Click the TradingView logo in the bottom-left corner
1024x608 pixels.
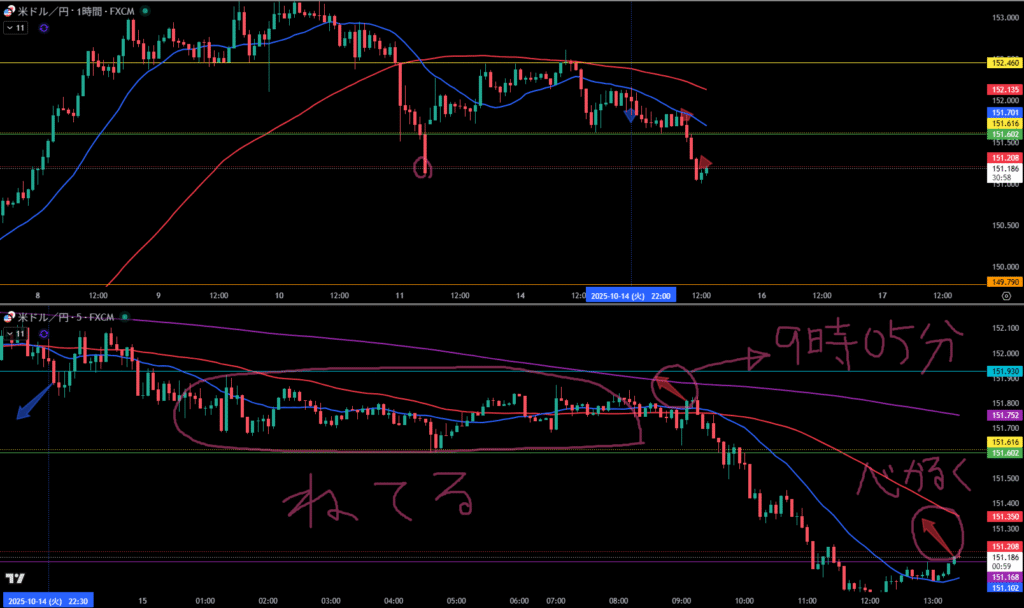pos(14,579)
